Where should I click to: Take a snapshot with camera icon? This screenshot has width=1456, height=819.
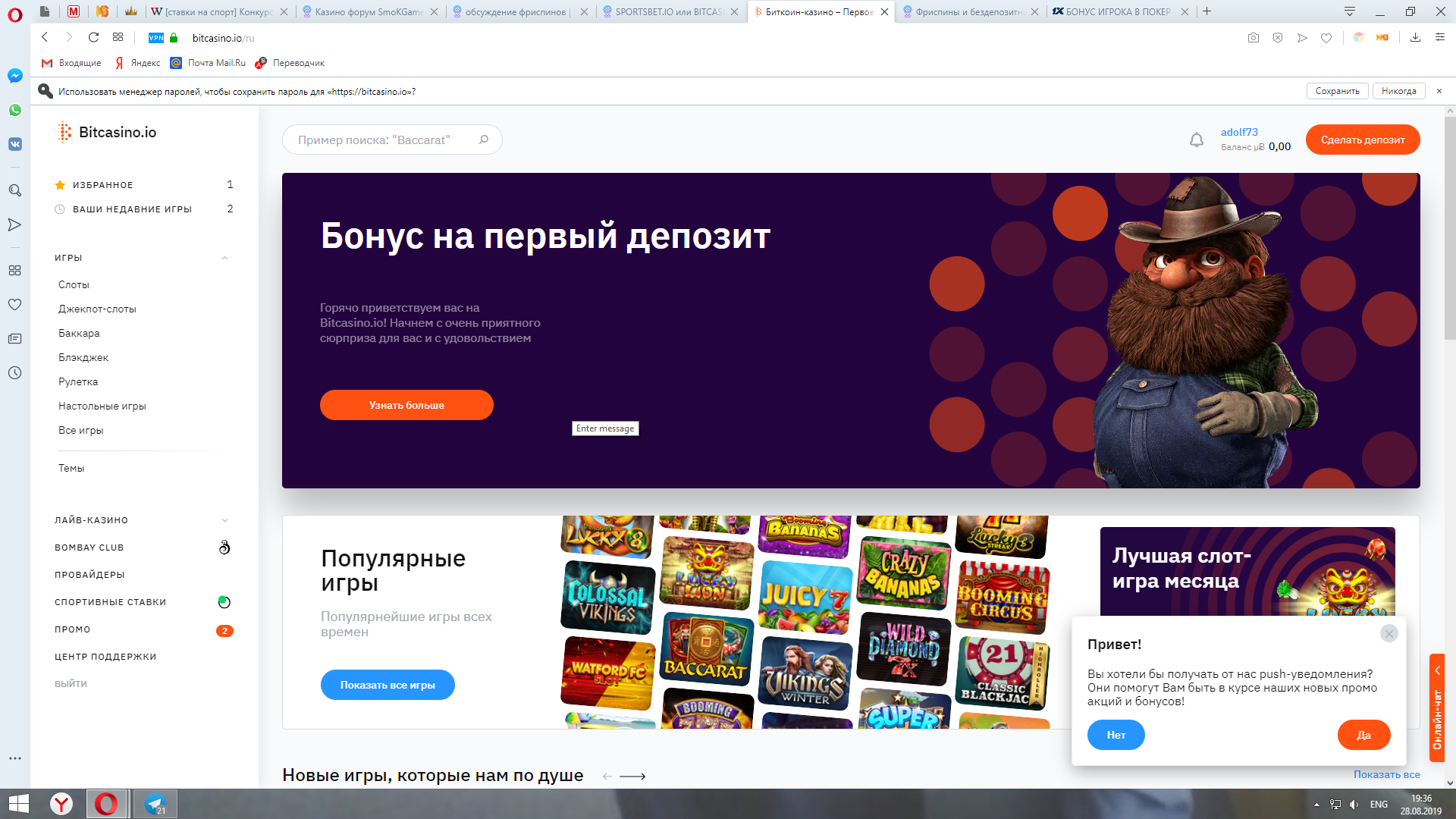[x=1254, y=38]
